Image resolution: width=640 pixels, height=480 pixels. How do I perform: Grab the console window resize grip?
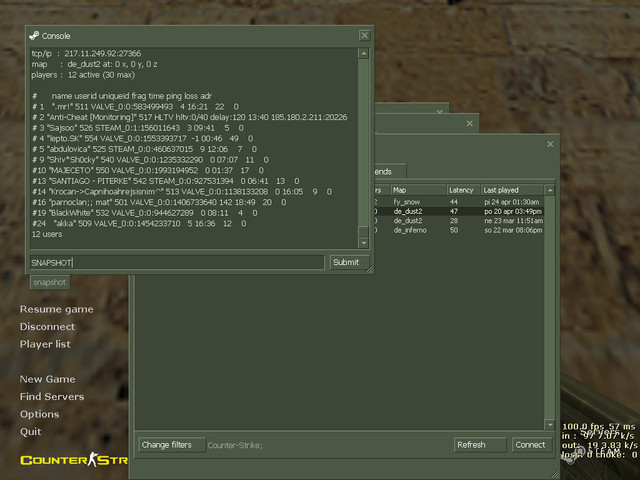369,269
